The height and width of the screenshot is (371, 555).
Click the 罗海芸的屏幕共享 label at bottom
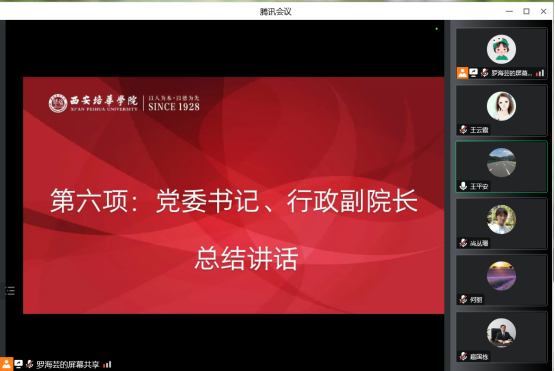[x=68, y=364]
